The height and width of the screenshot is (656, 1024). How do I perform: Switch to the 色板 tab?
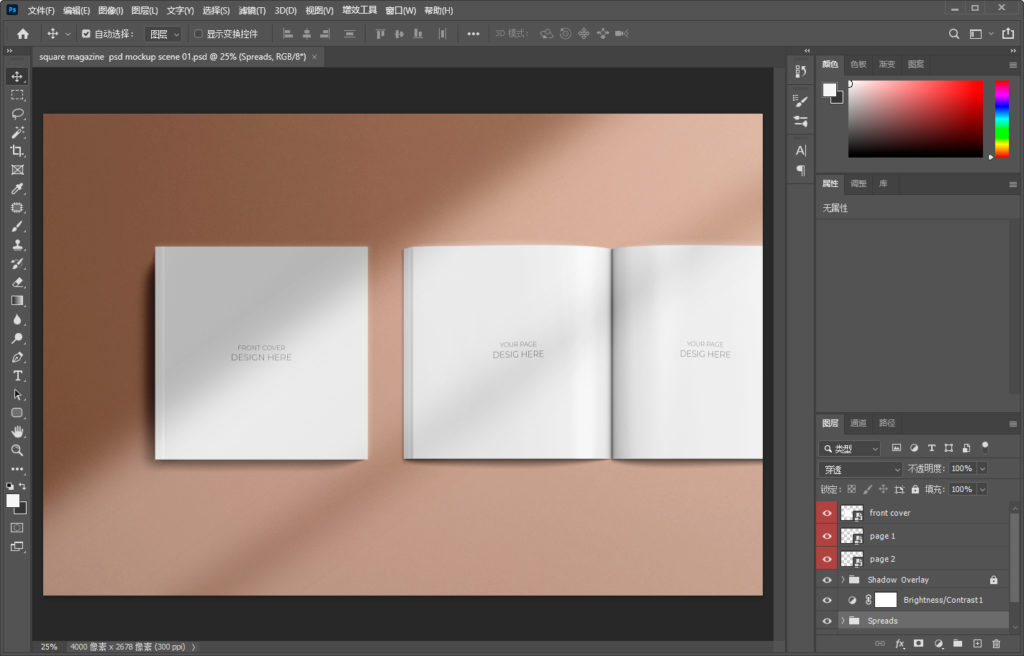858,64
